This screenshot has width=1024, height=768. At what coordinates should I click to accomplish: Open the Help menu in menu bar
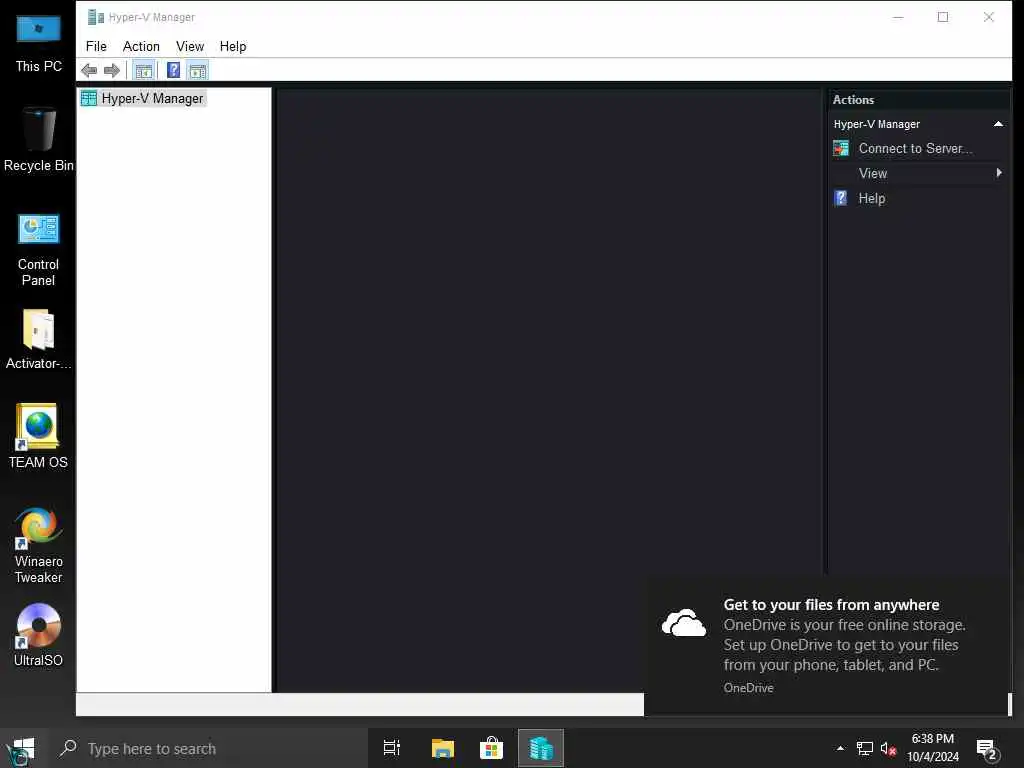[233, 46]
